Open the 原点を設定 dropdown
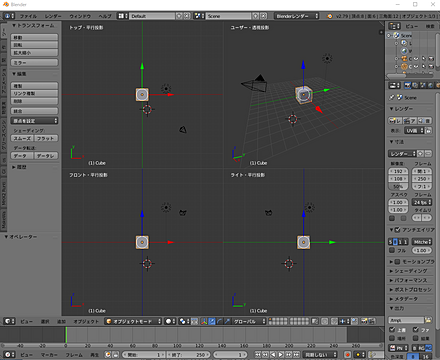 [34, 121]
